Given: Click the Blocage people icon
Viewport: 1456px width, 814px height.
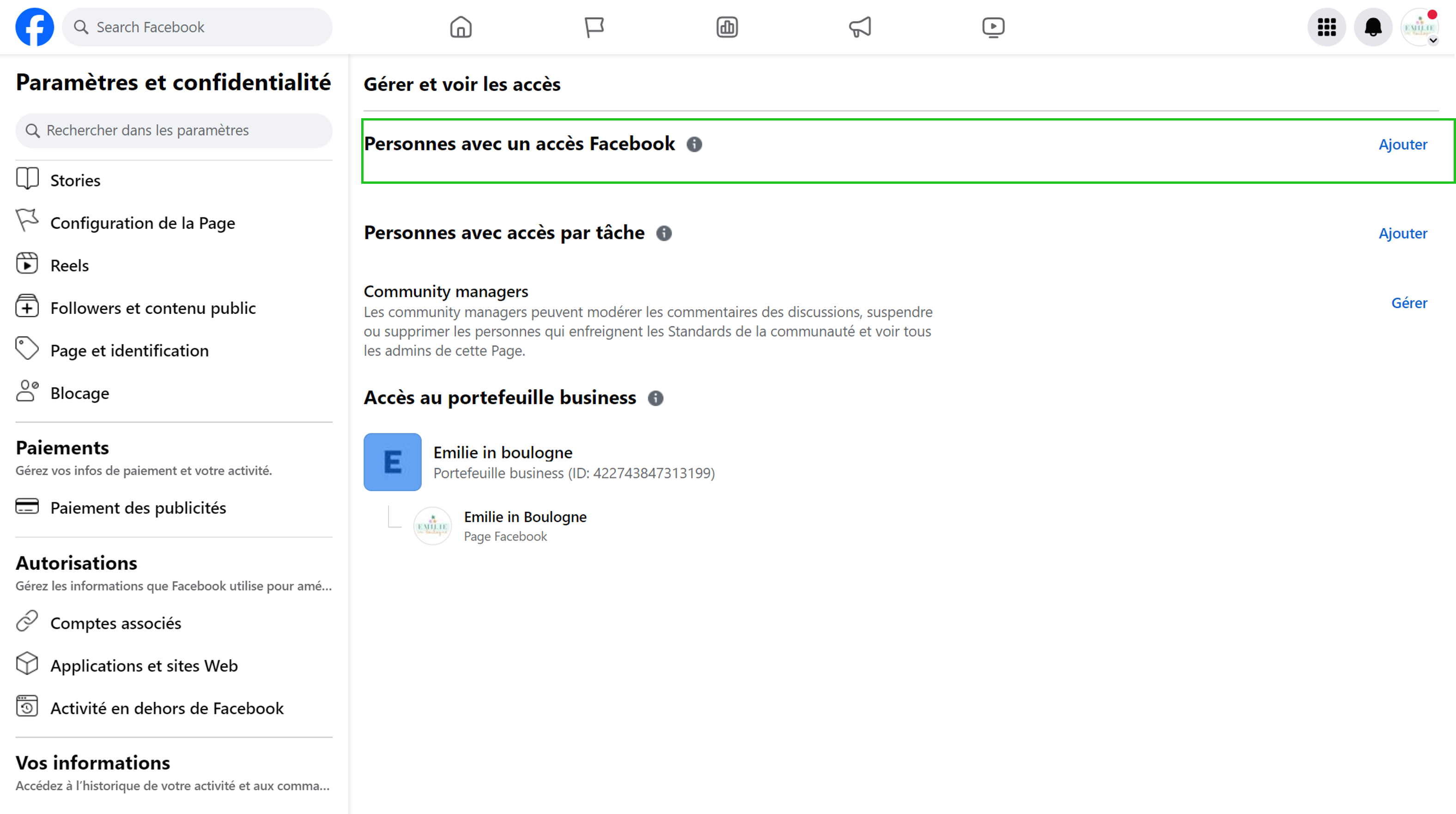Looking at the screenshot, I should tap(27, 391).
